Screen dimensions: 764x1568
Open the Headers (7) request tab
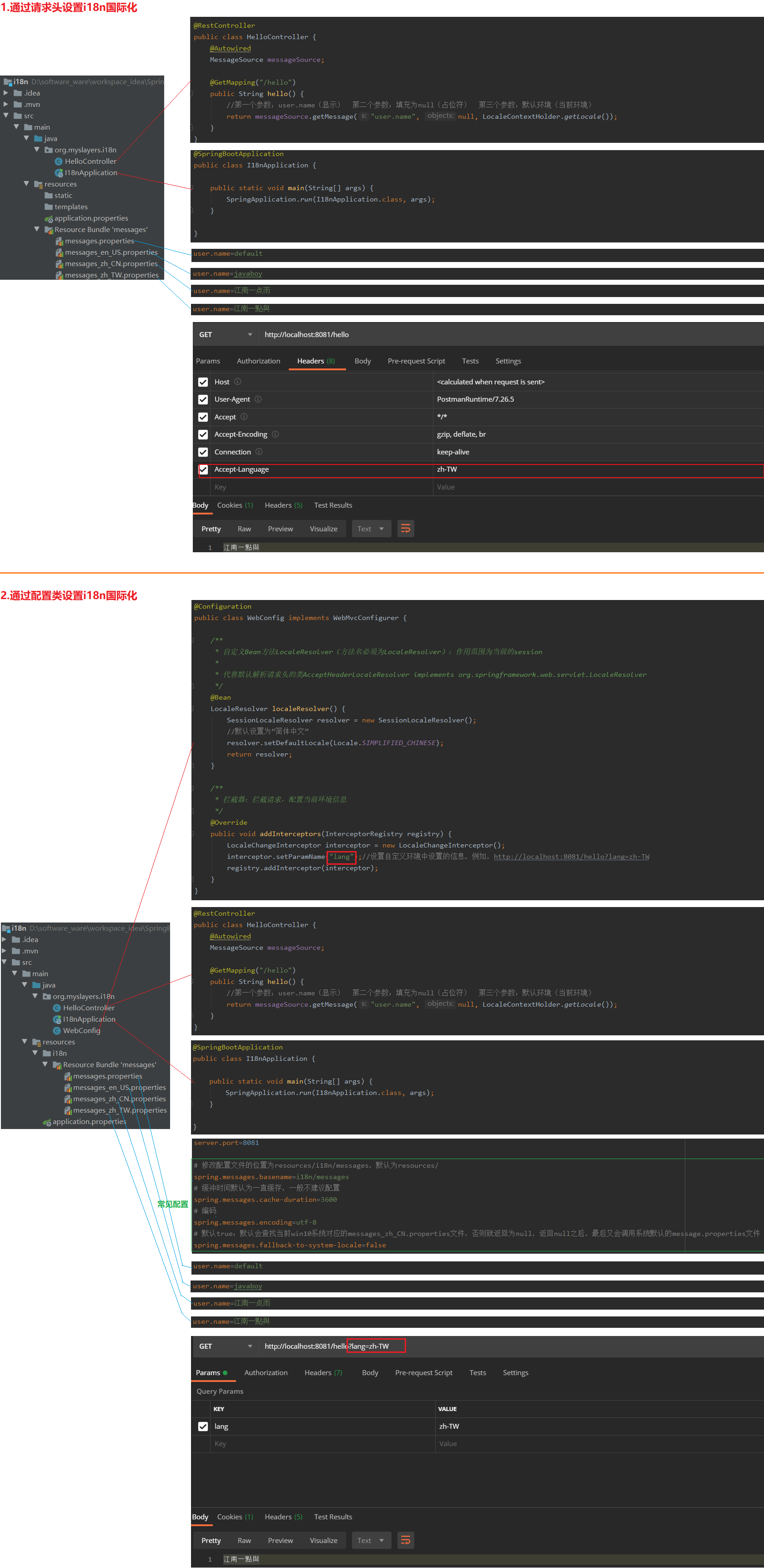click(x=322, y=1372)
